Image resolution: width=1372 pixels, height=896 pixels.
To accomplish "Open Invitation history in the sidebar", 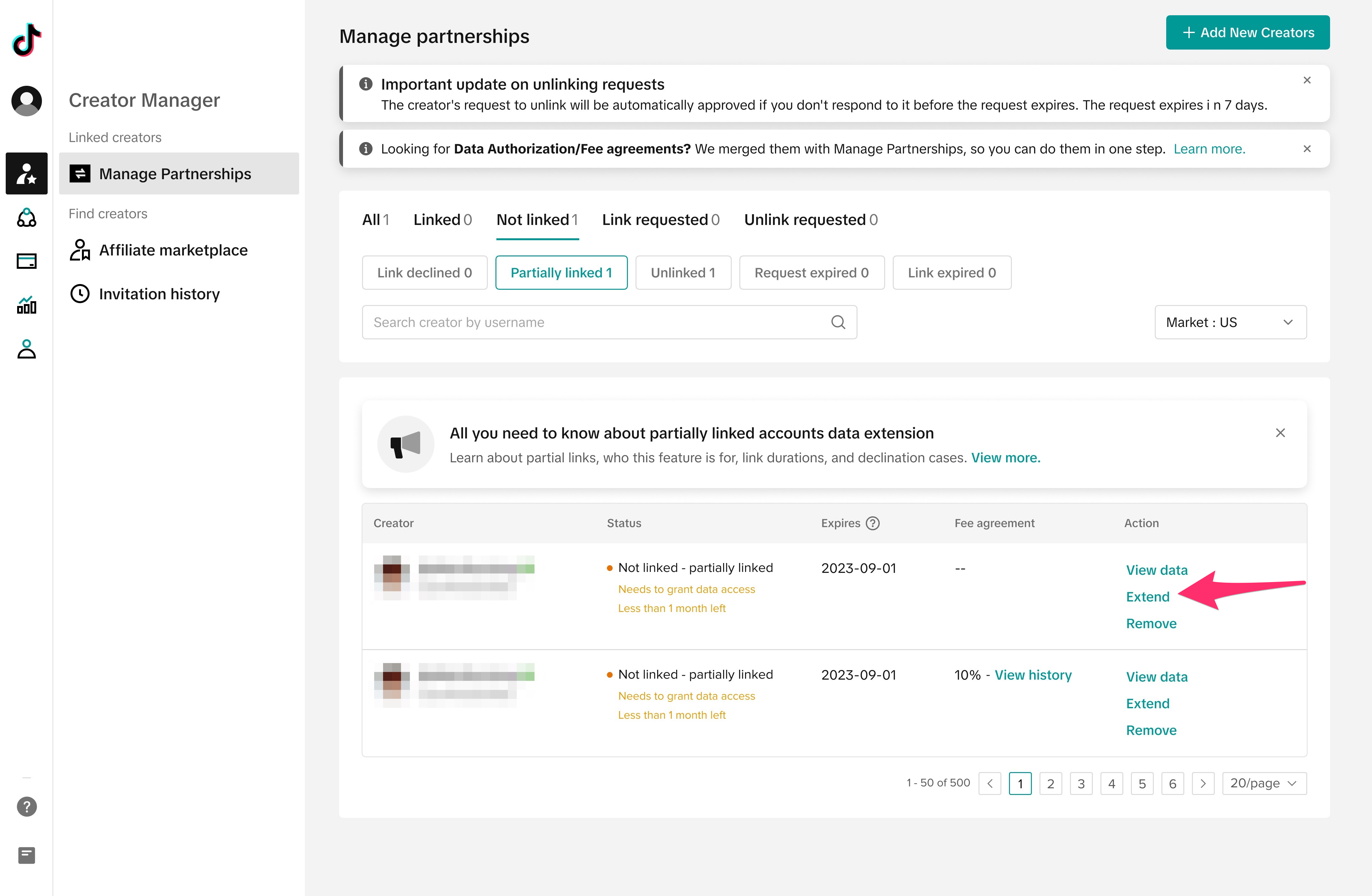I will point(159,294).
